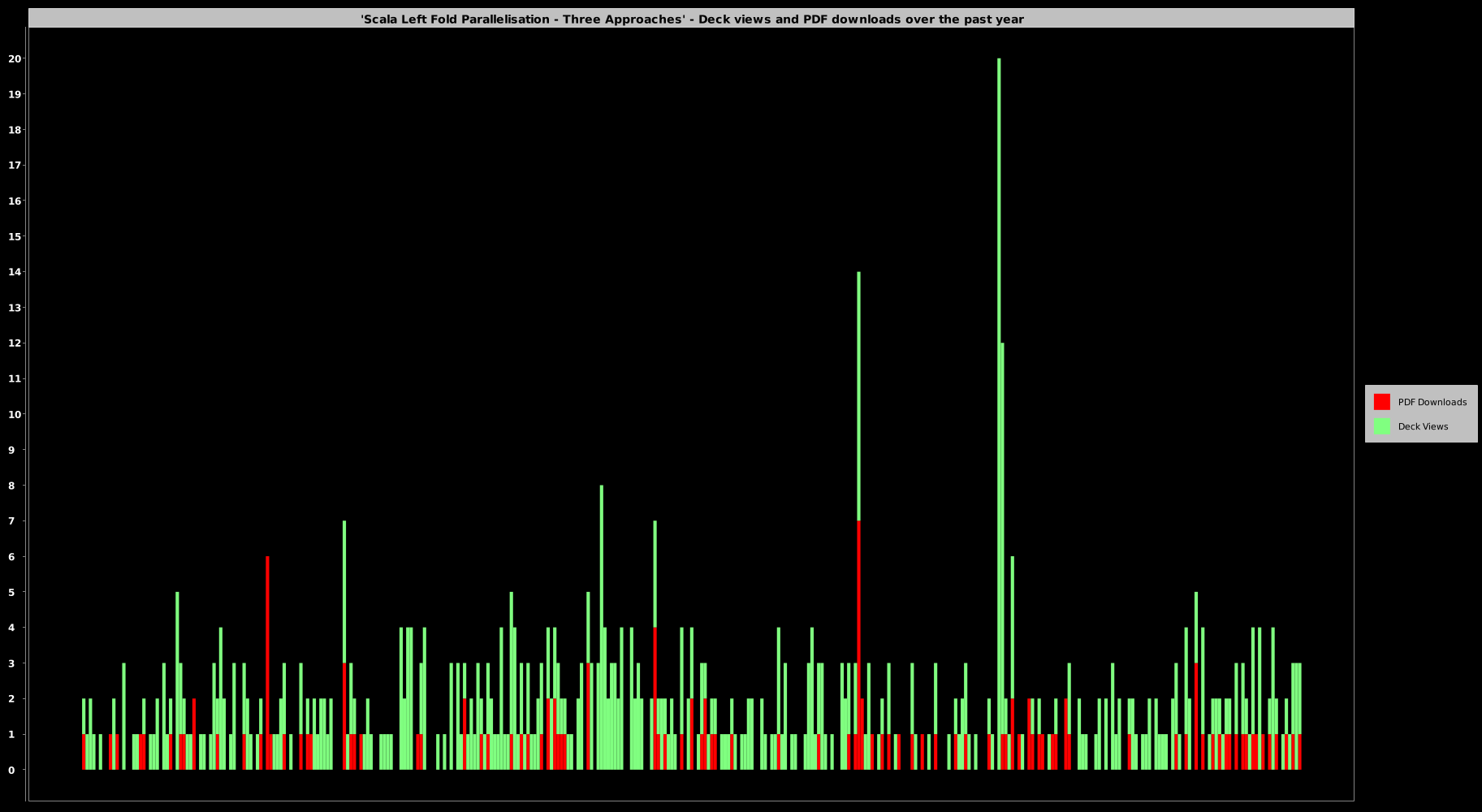The height and width of the screenshot is (812, 1482).
Task: Click the tallest green bar reaching 20
Action: point(999,414)
